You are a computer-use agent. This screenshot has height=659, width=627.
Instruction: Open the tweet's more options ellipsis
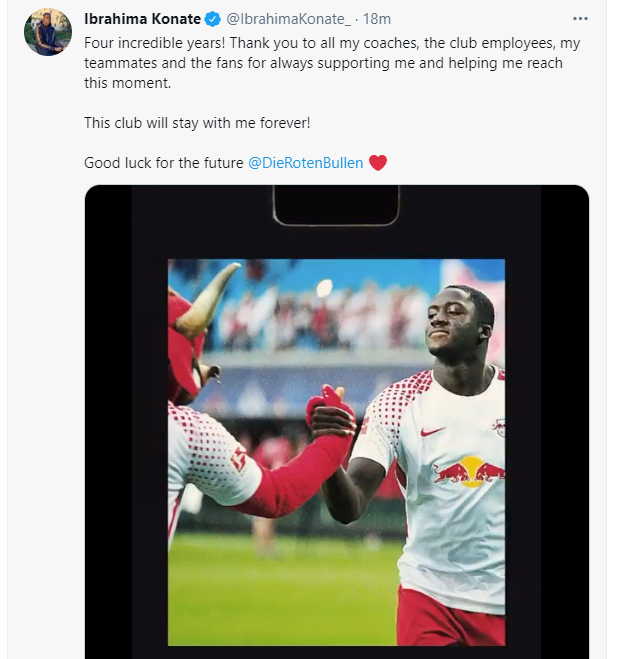(x=581, y=18)
